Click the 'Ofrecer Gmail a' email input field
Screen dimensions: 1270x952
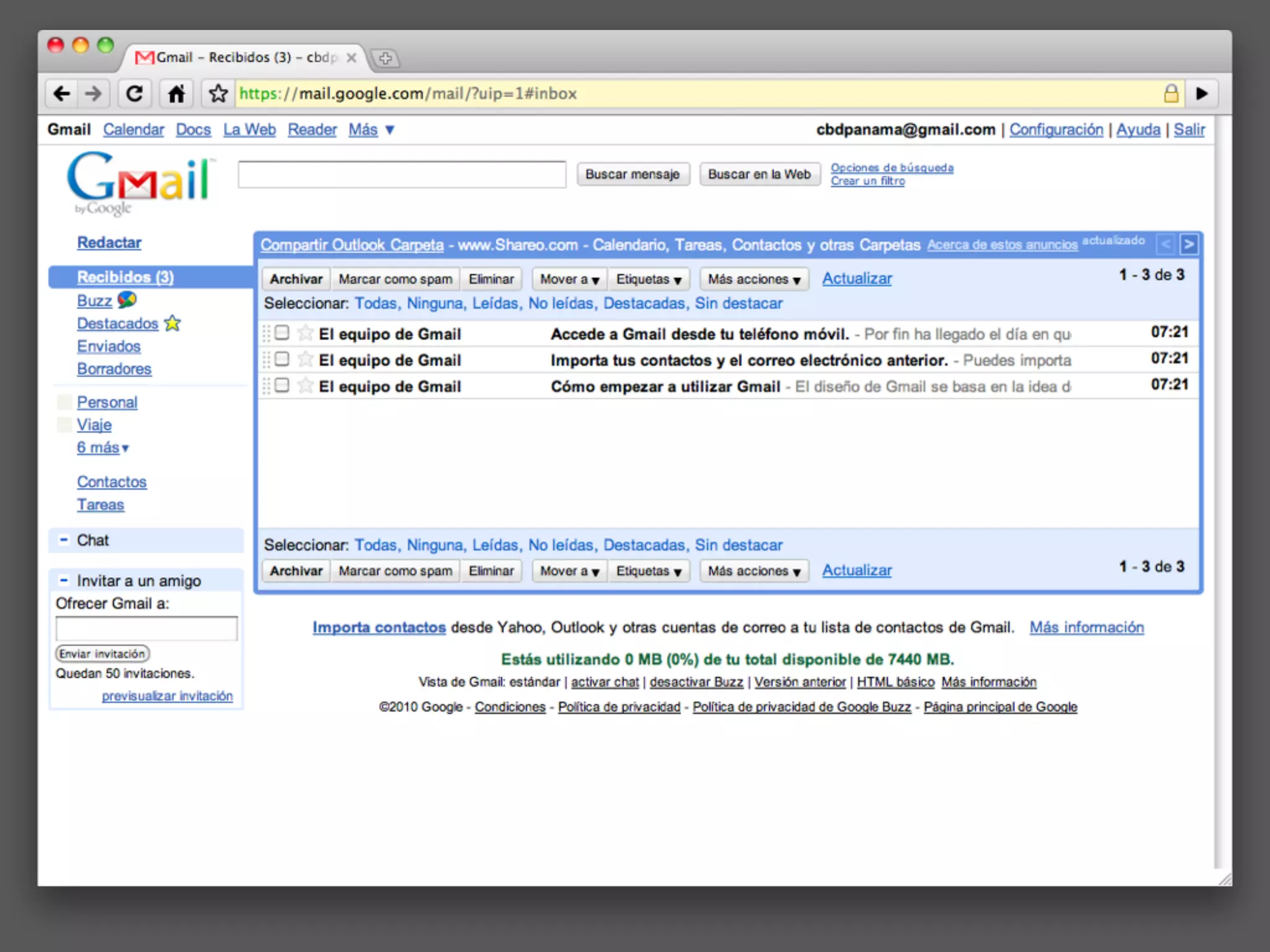click(x=146, y=628)
